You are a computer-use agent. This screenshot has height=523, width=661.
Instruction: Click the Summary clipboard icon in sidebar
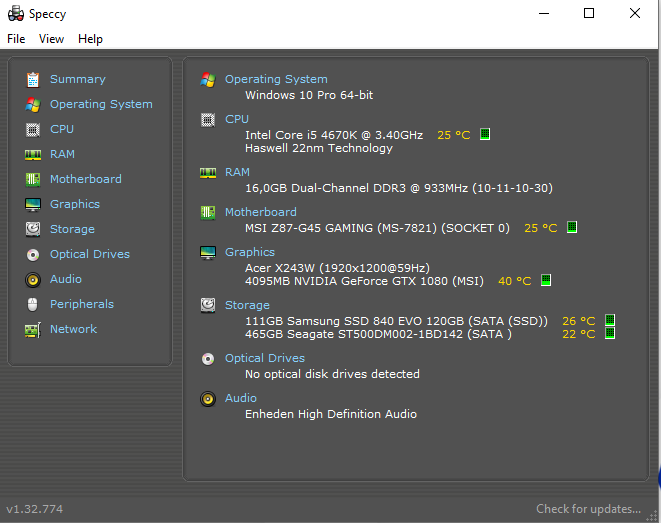33,79
